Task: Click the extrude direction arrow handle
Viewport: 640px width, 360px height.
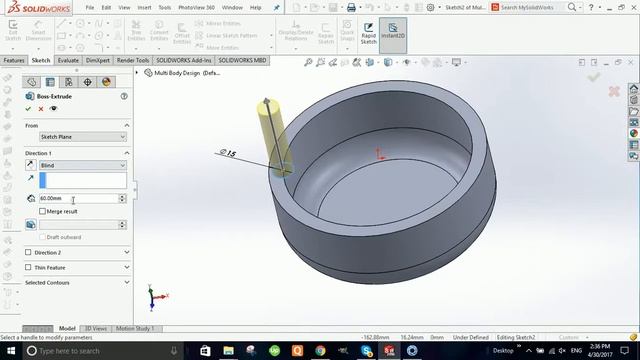Action: 267,100
